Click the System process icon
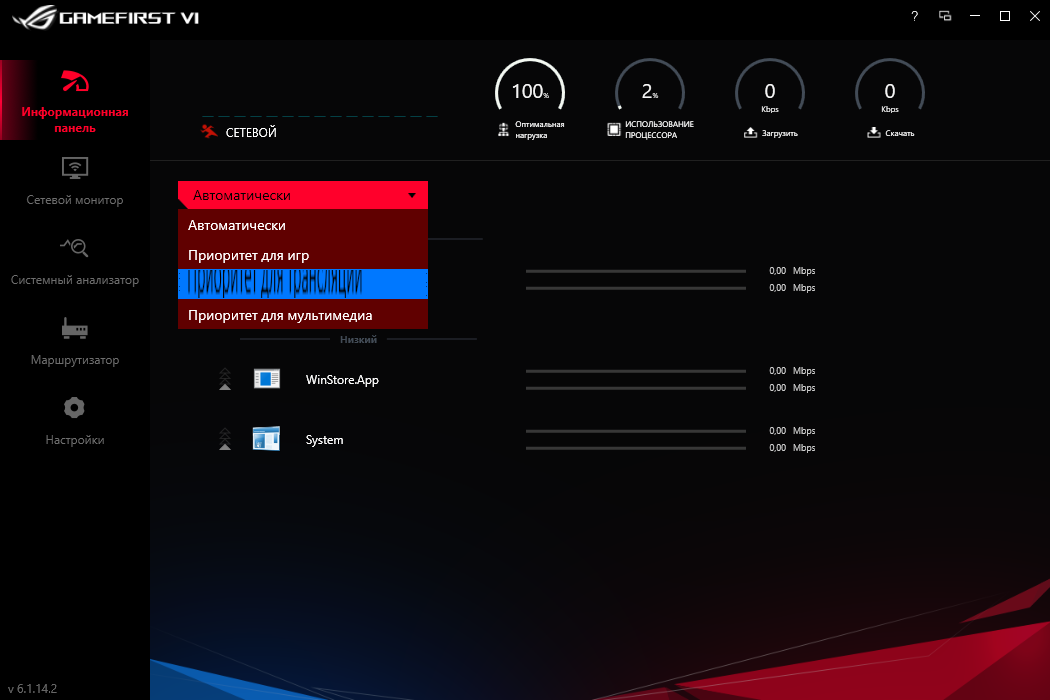1050x700 pixels. coord(266,439)
